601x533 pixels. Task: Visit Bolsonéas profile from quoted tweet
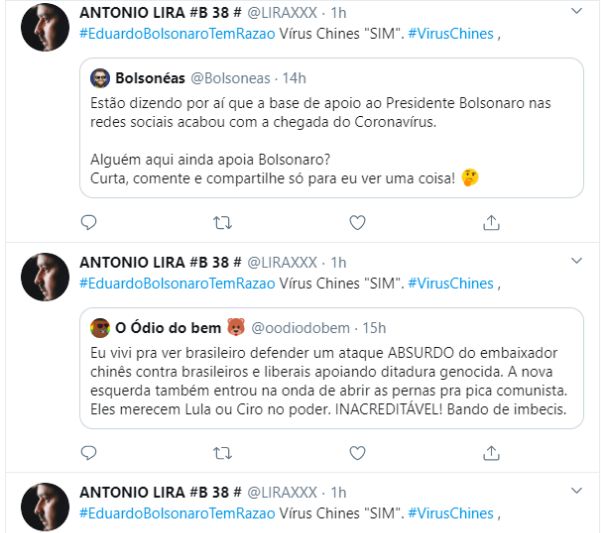click(x=150, y=78)
